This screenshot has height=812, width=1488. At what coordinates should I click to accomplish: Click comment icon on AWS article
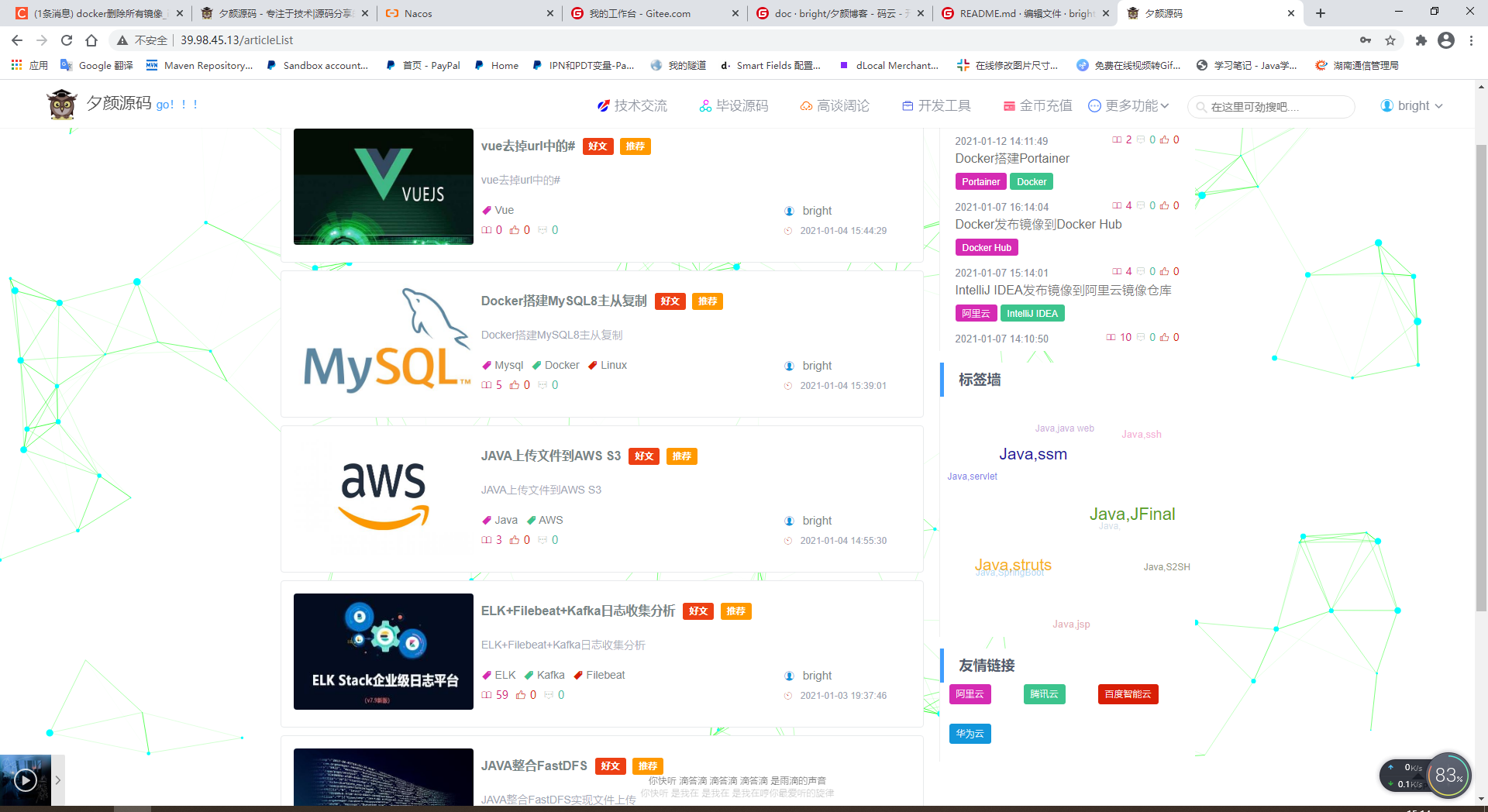click(x=542, y=540)
